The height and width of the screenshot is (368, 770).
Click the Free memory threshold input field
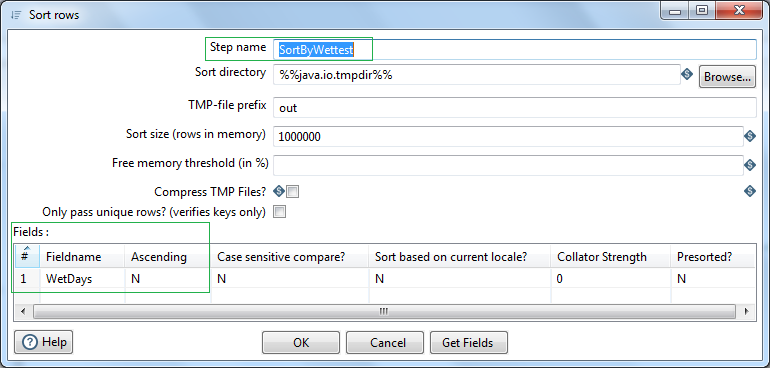coord(508,165)
